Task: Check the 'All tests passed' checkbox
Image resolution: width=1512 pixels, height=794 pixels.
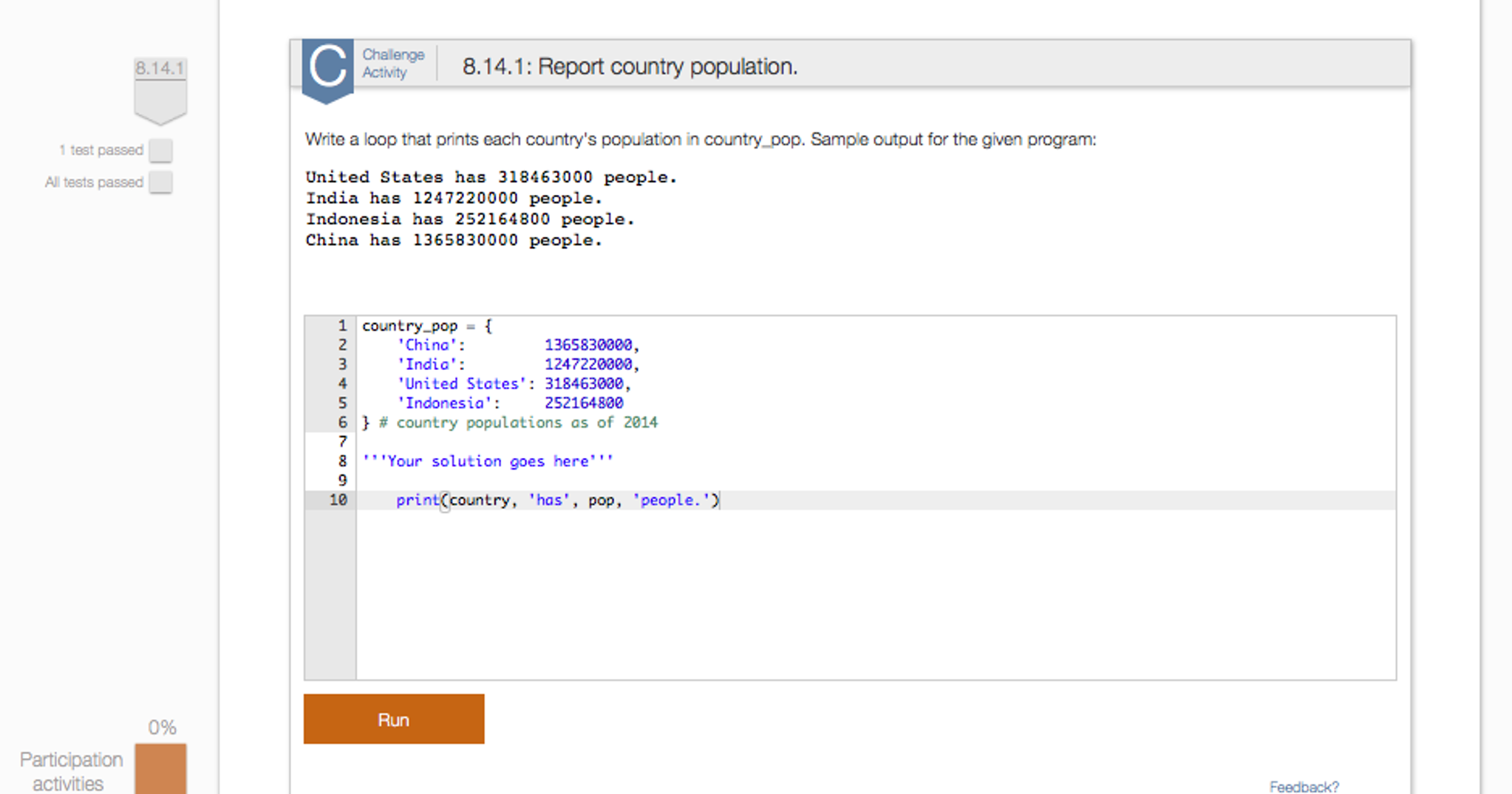Action: (x=161, y=182)
